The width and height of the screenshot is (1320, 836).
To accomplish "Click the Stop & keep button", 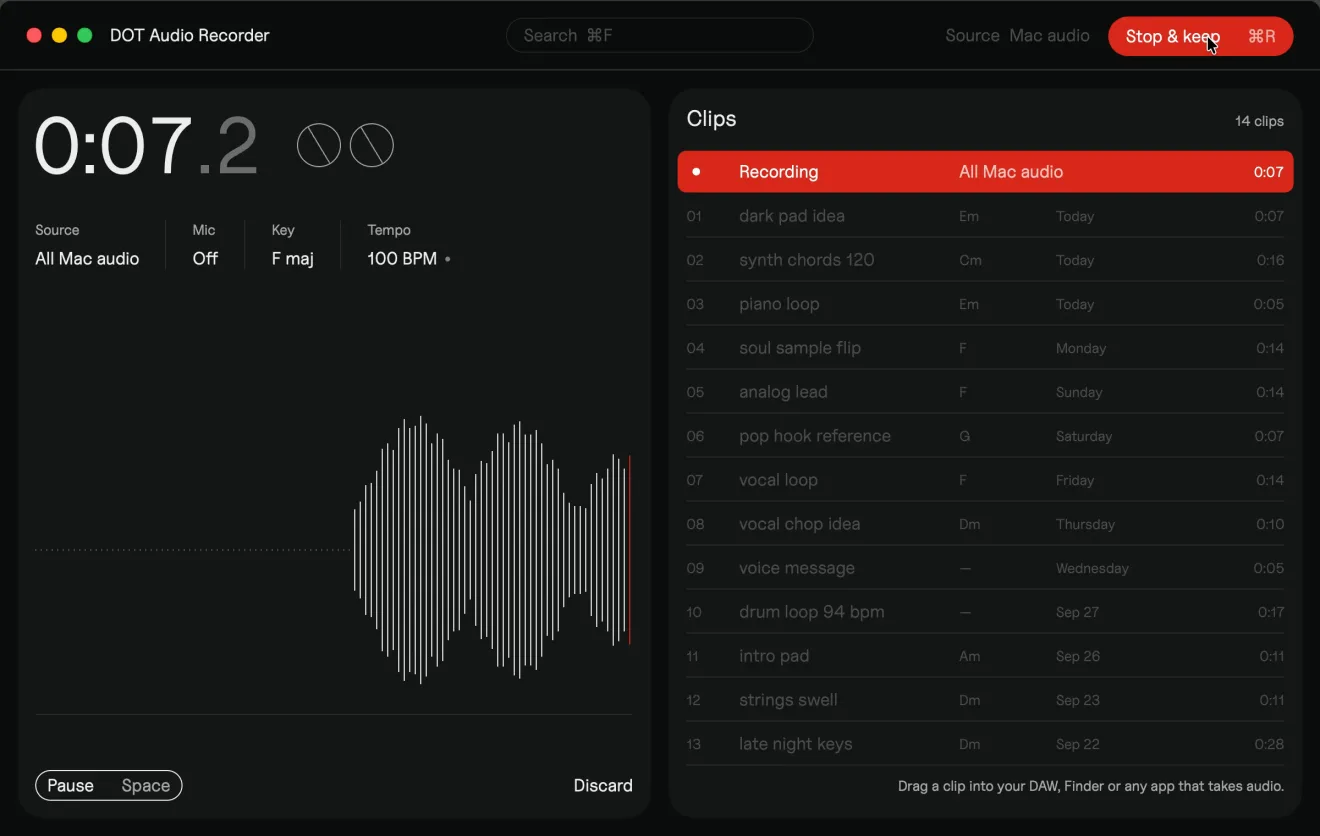I will [x=1200, y=37].
